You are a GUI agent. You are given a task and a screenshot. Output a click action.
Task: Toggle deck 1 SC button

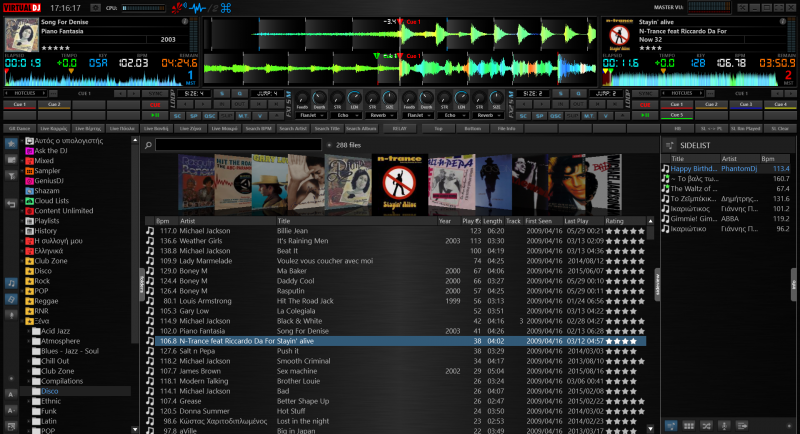tap(177, 116)
